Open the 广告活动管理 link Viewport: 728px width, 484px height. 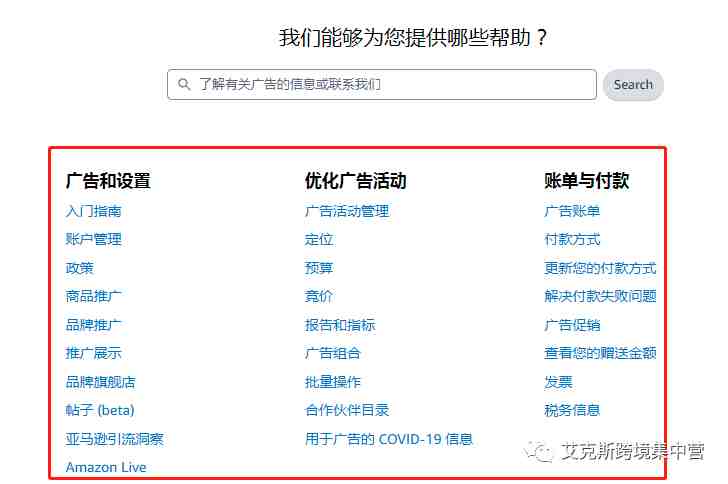point(347,211)
